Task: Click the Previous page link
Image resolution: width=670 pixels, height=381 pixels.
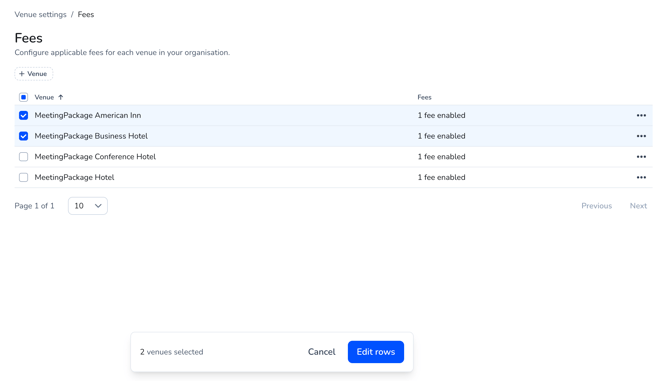Action: point(597,206)
